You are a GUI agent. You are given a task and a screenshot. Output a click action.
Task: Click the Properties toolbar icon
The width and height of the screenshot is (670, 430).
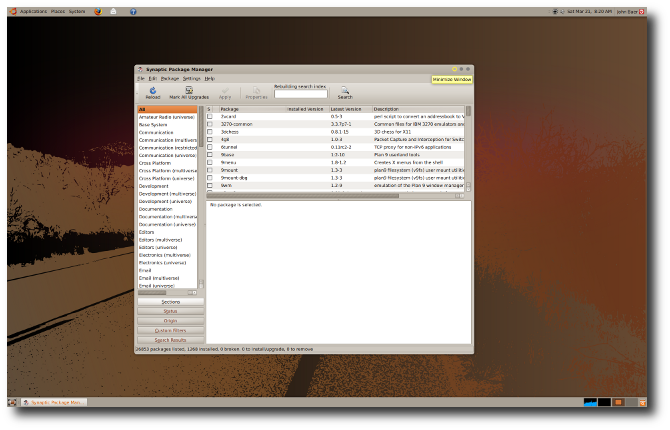click(x=256, y=90)
